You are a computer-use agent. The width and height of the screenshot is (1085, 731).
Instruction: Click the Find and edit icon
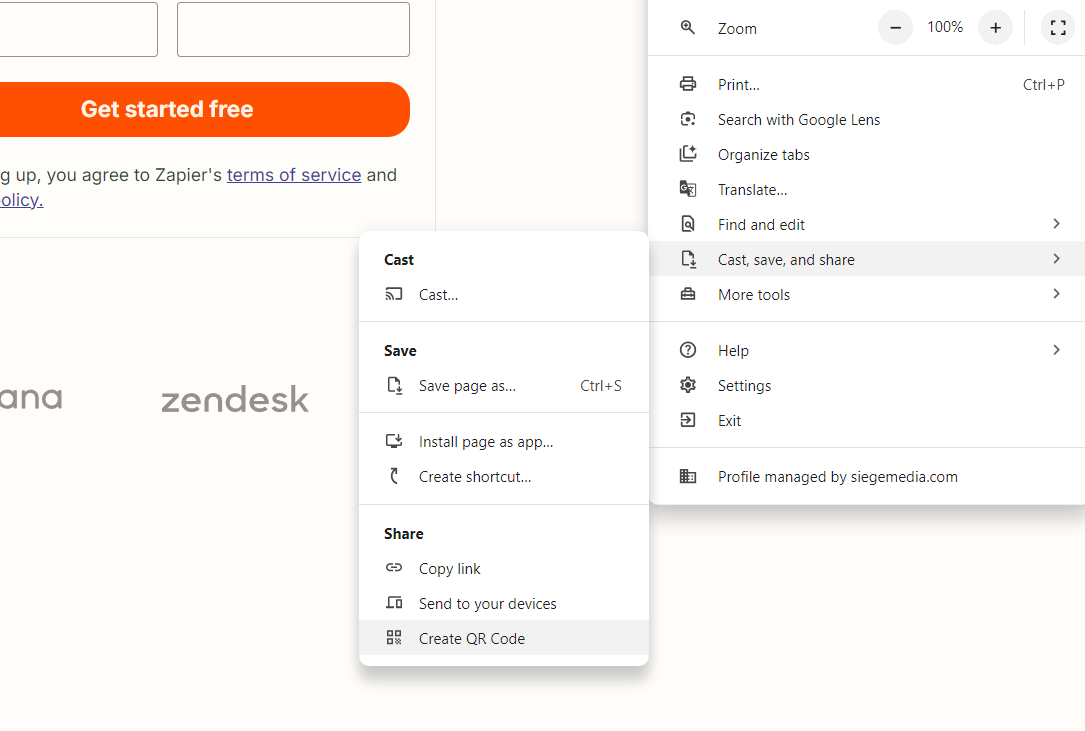tap(687, 224)
